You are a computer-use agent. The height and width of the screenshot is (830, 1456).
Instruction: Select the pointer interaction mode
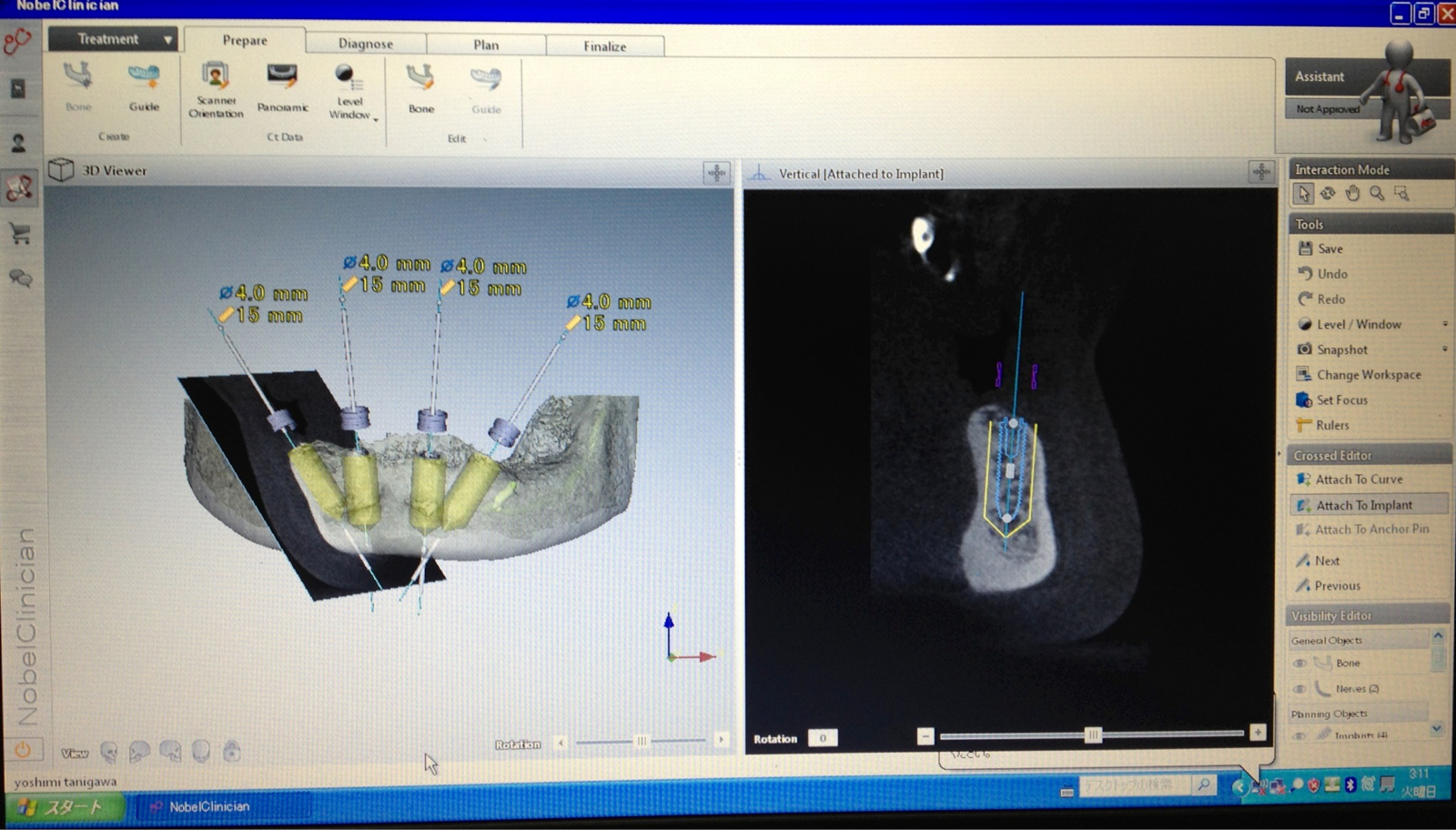coord(1303,194)
